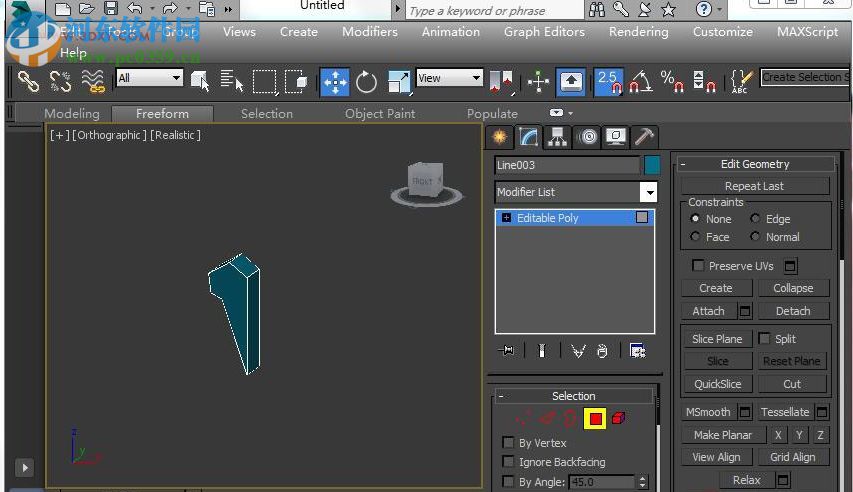Open the Modifiers menu
The height and width of the screenshot is (492, 853).
(x=370, y=32)
